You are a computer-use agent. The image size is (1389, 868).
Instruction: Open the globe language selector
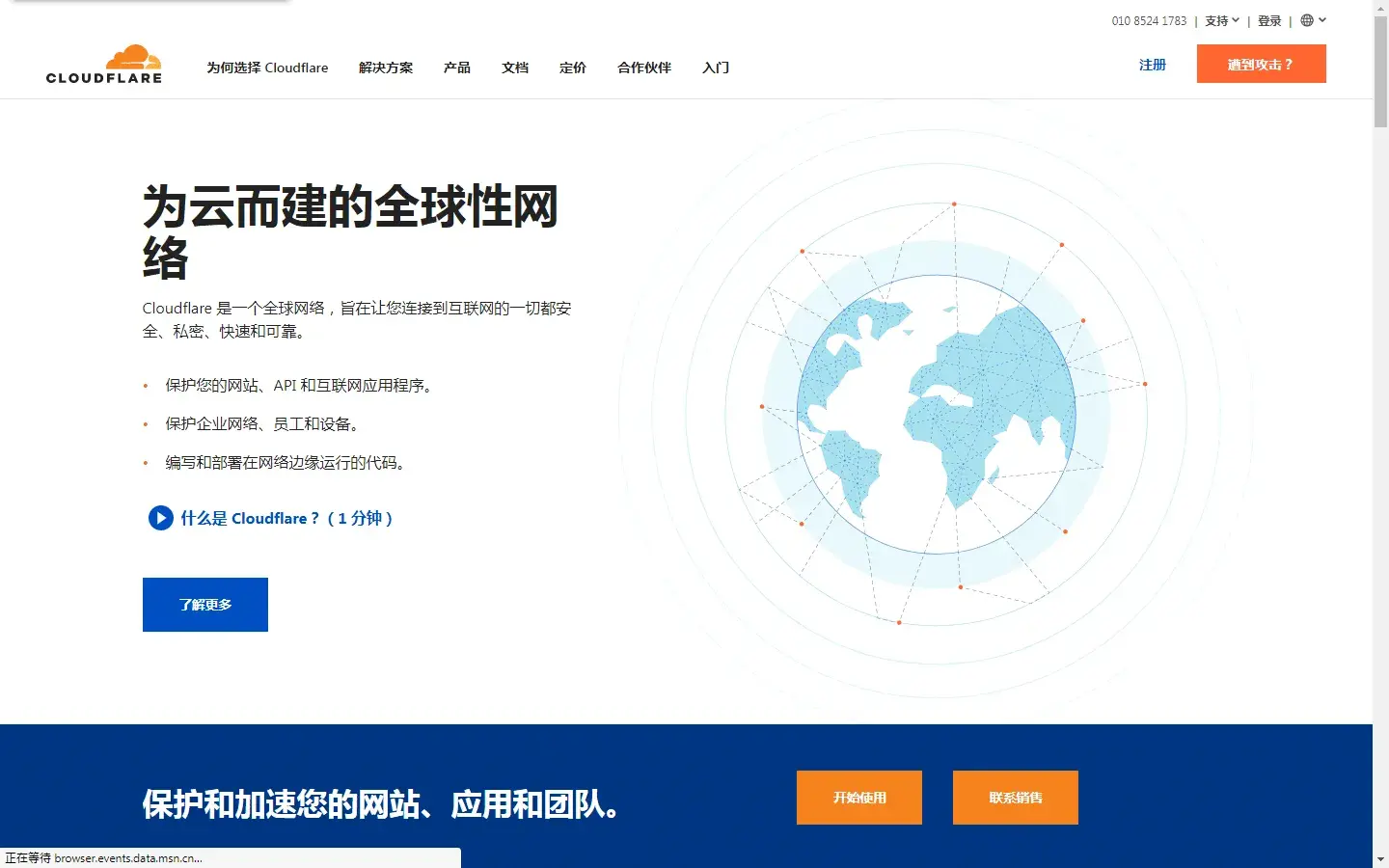pos(1313,20)
